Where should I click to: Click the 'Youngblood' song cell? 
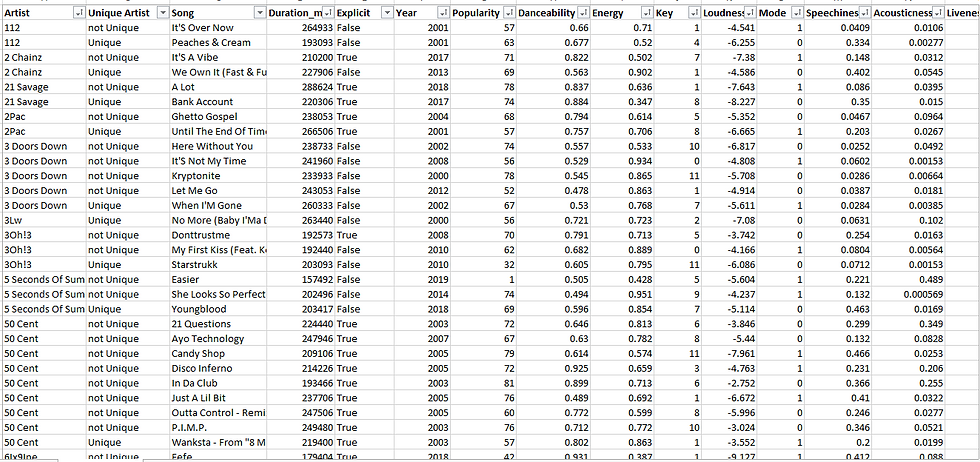(x=218, y=309)
